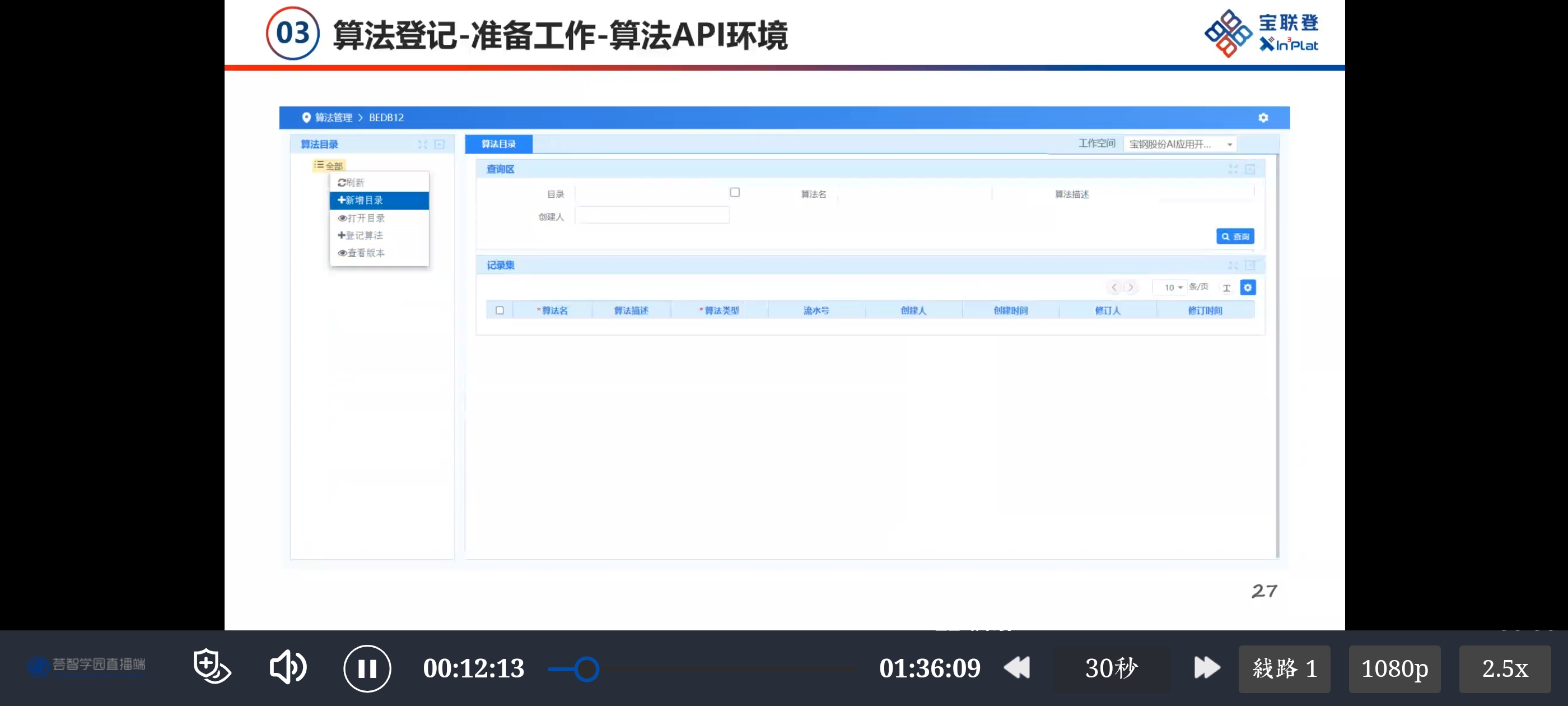Open the settings gear in the blue header
The height and width of the screenshot is (706, 1568).
pyautogui.click(x=1263, y=118)
